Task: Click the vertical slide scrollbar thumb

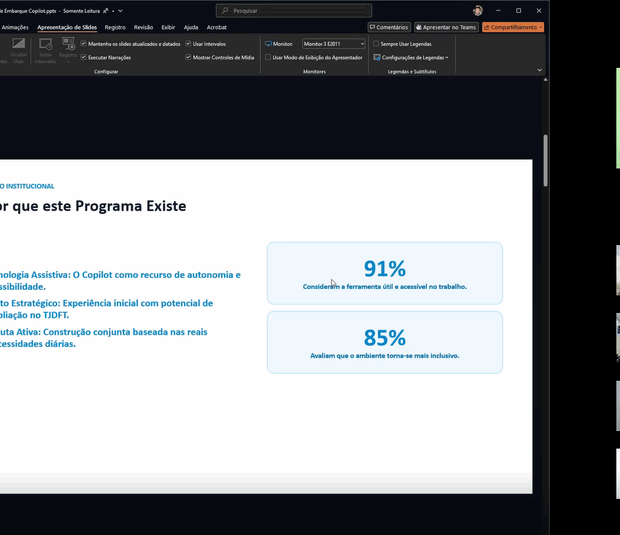Action: [545, 160]
